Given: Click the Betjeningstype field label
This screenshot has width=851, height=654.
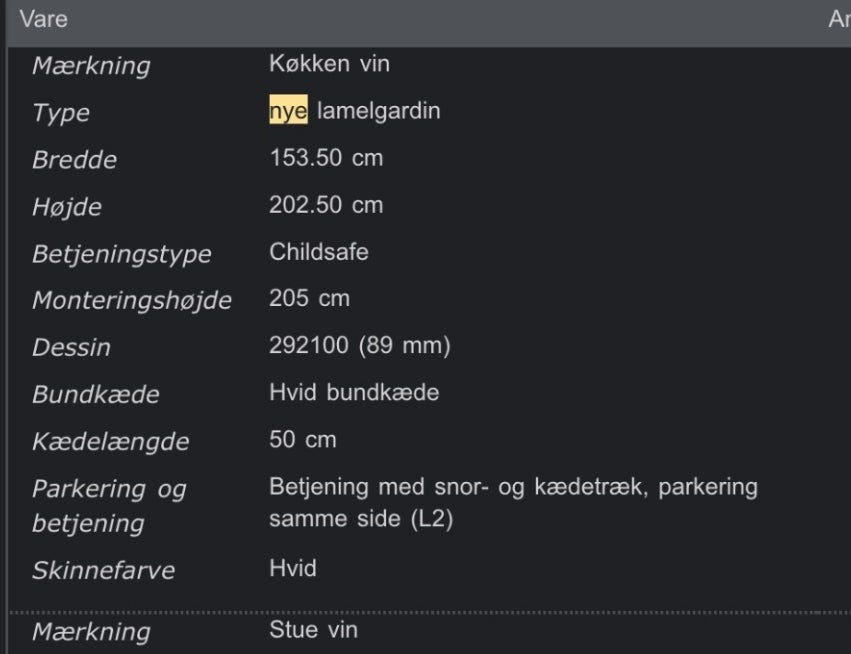Looking at the screenshot, I should [x=122, y=254].
